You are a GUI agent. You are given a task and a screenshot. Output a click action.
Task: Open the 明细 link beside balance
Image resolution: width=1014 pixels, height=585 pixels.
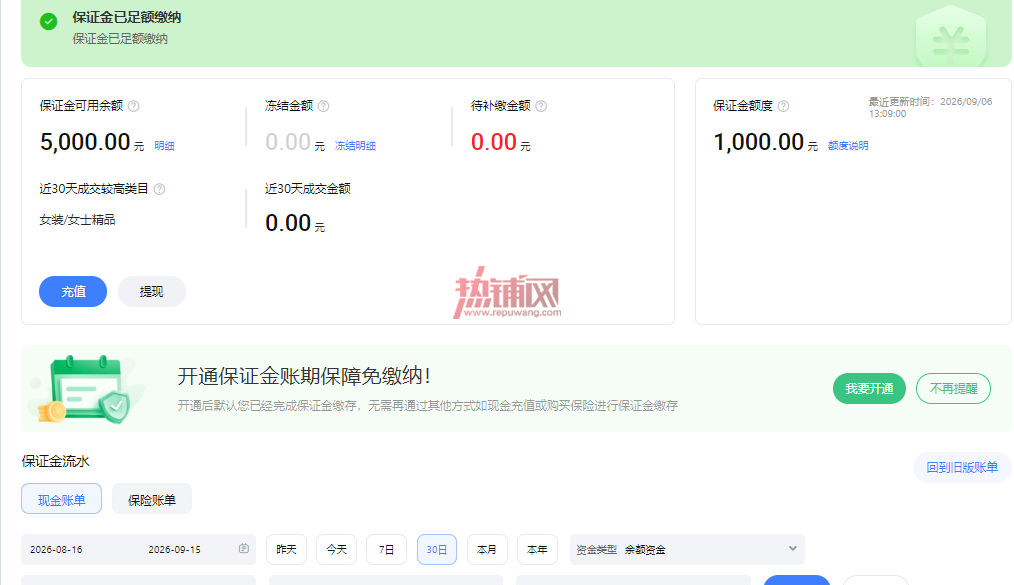(164, 146)
